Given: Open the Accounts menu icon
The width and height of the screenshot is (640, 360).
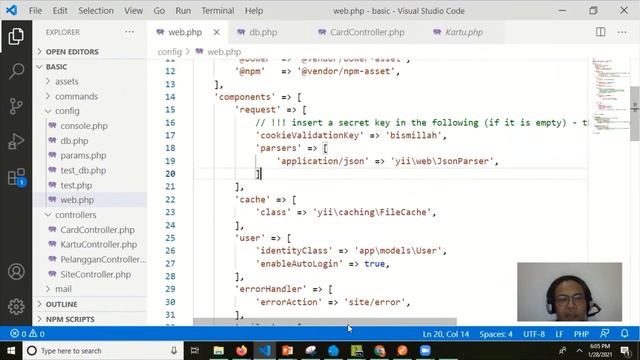Looking at the screenshot, I should (16, 272).
